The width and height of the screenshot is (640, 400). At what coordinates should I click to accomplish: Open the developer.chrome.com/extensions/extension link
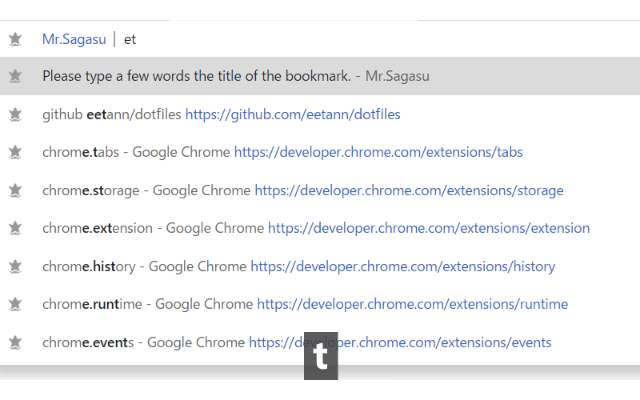pyautogui.click(x=429, y=228)
